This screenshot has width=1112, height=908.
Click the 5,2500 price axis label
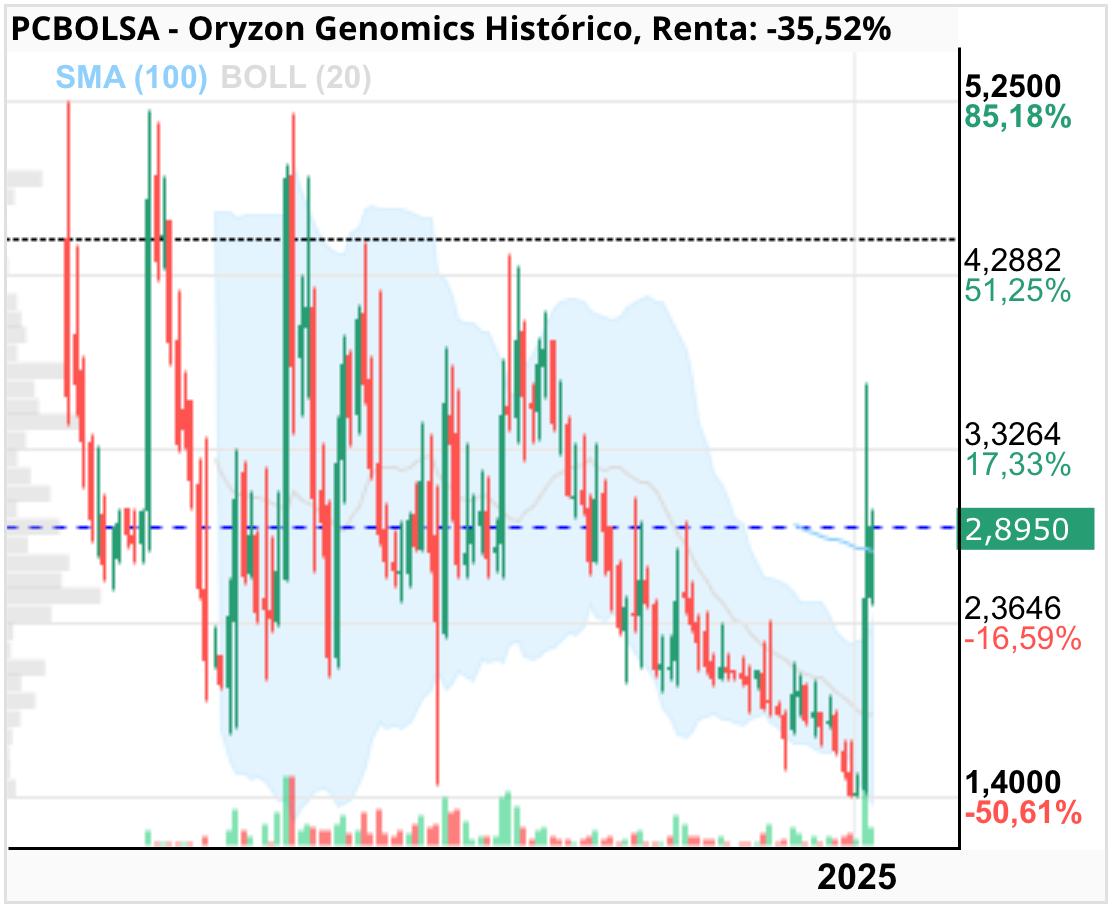click(x=1013, y=86)
